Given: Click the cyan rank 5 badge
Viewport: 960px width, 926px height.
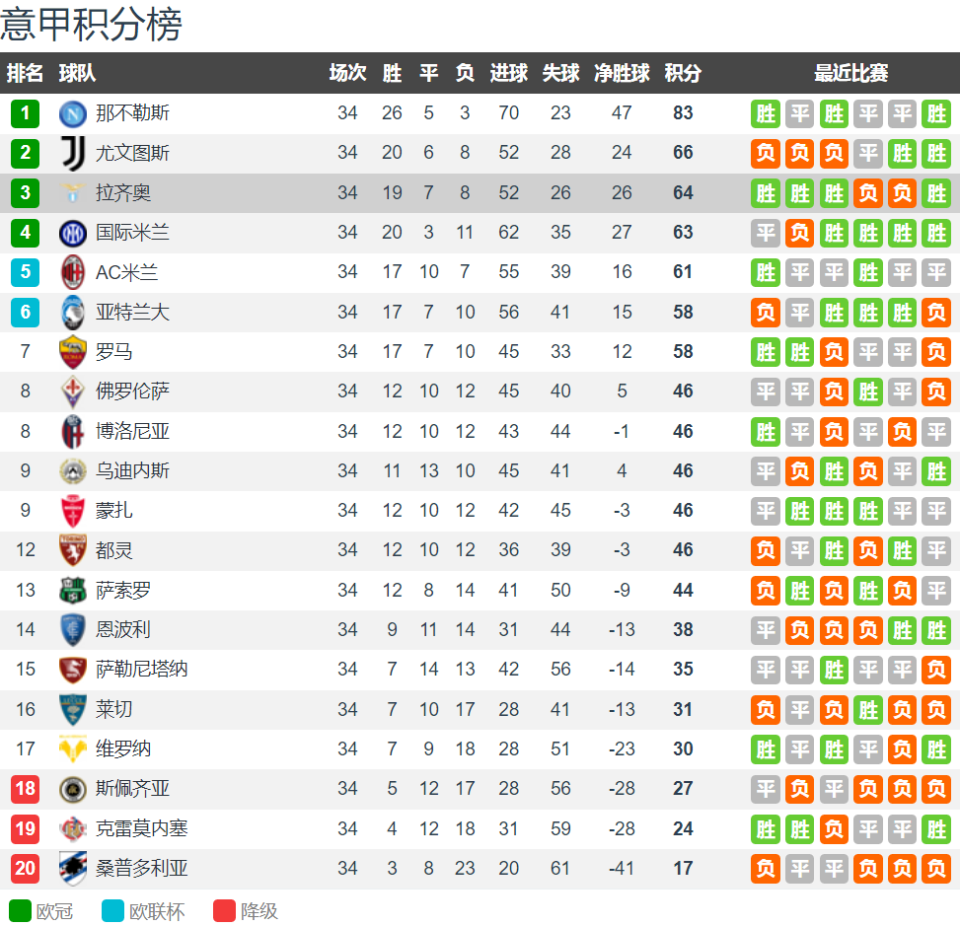Looking at the screenshot, I should point(25,272).
